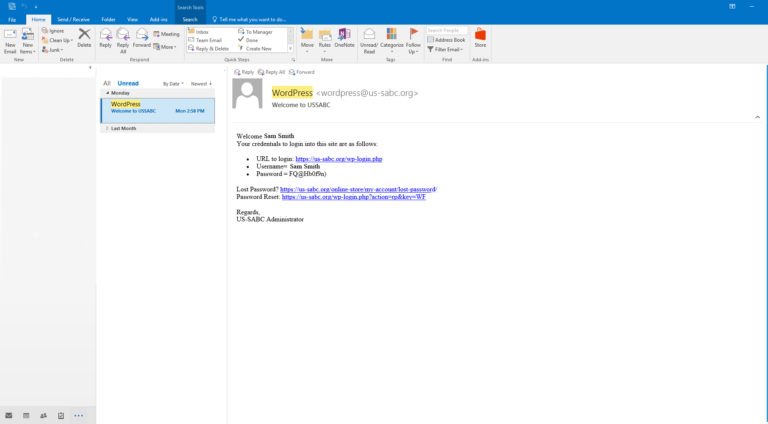Screen dimensions: 768x424
Task: Create a New Email from the ribbon
Action: tap(10, 39)
